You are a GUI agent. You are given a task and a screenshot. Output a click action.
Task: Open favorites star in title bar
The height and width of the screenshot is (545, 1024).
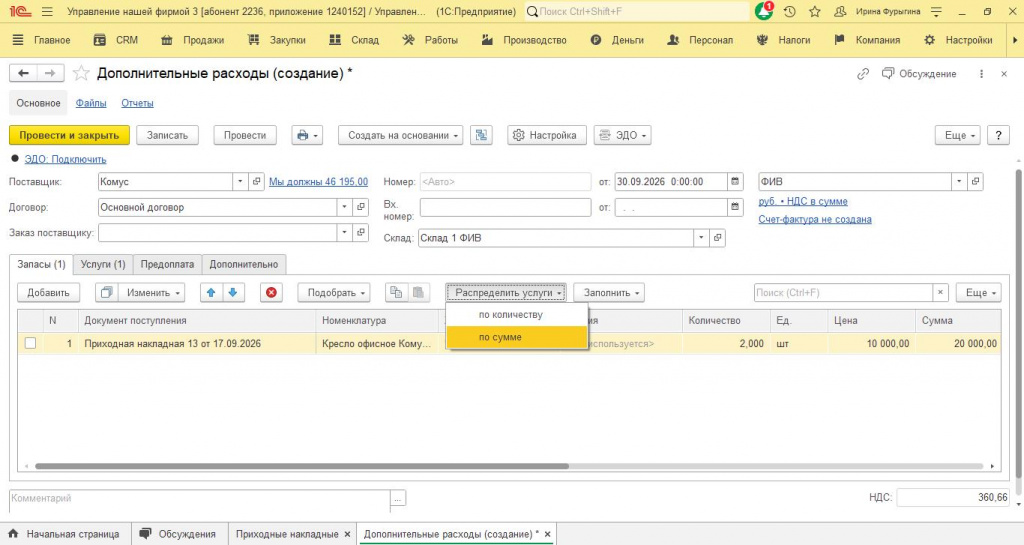click(814, 12)
